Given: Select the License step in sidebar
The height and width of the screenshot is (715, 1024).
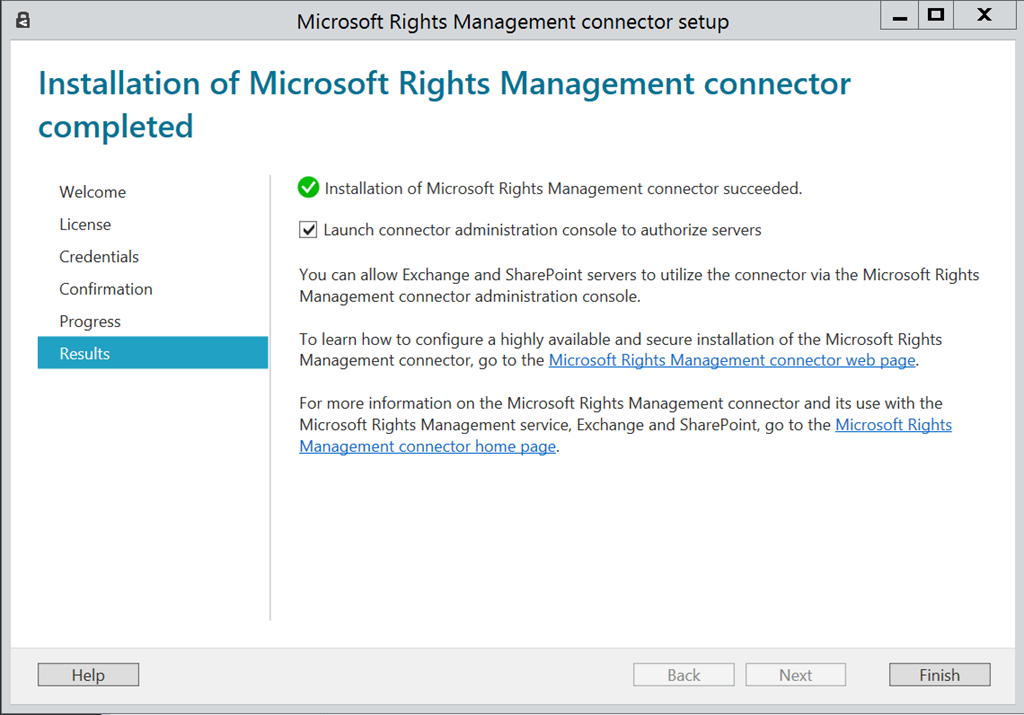Looking at the screenshot, I should 85,224.
